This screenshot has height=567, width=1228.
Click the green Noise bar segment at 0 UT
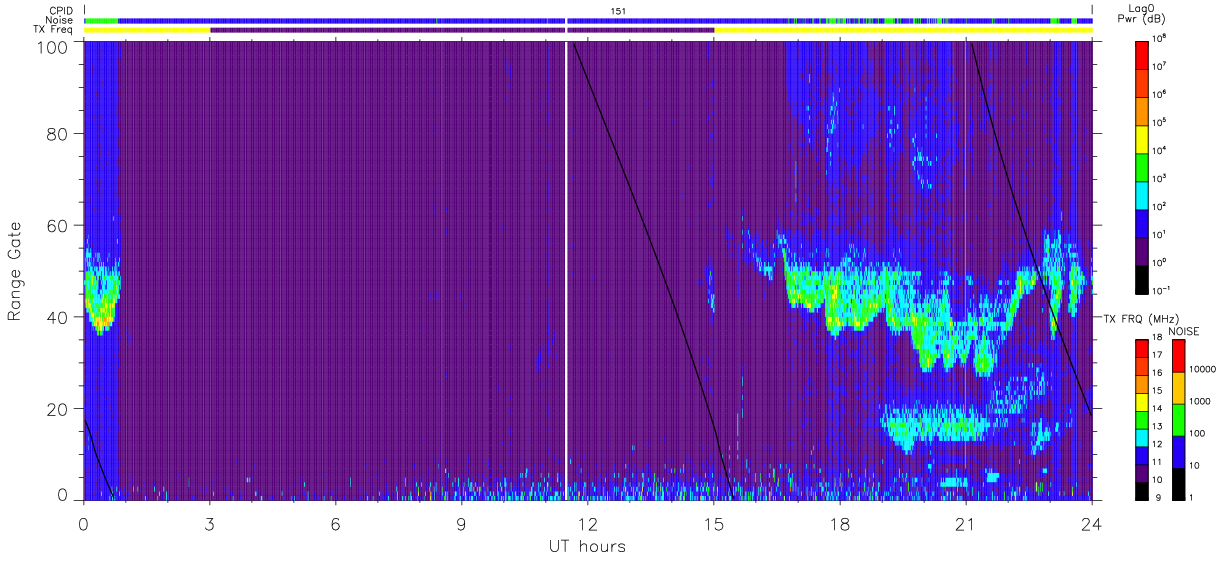[101, 20]
